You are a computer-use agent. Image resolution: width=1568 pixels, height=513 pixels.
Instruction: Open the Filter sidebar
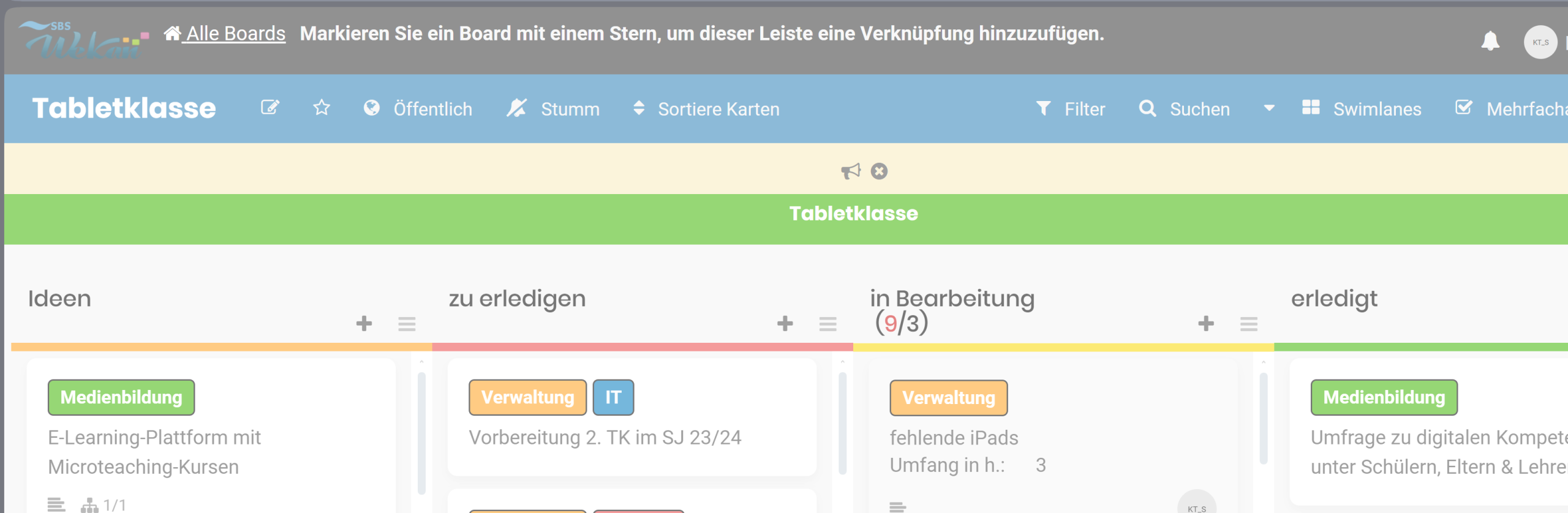coord(1071,109)
